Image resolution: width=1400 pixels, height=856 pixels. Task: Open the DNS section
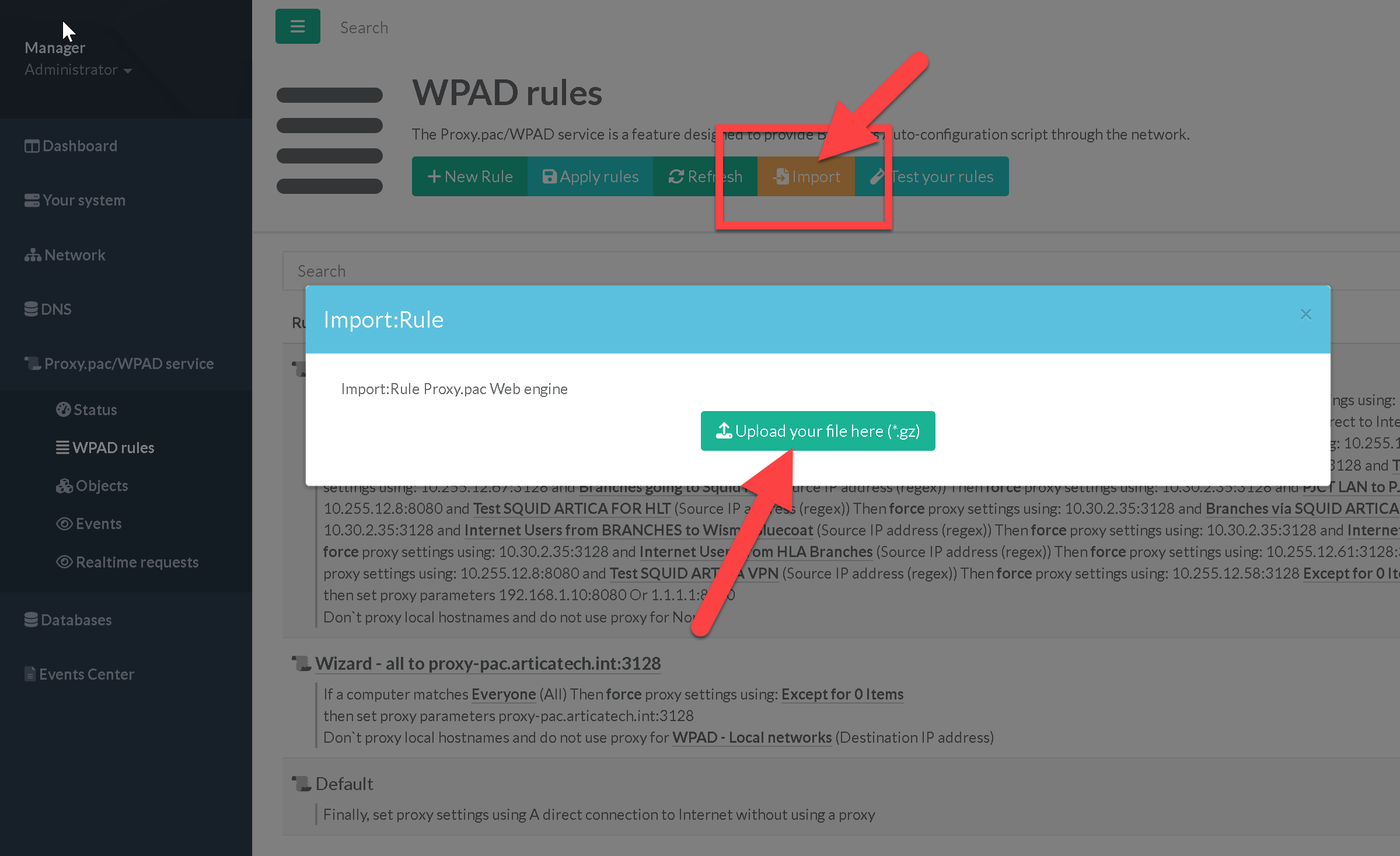pyautogui.click(x=48, y=309)
